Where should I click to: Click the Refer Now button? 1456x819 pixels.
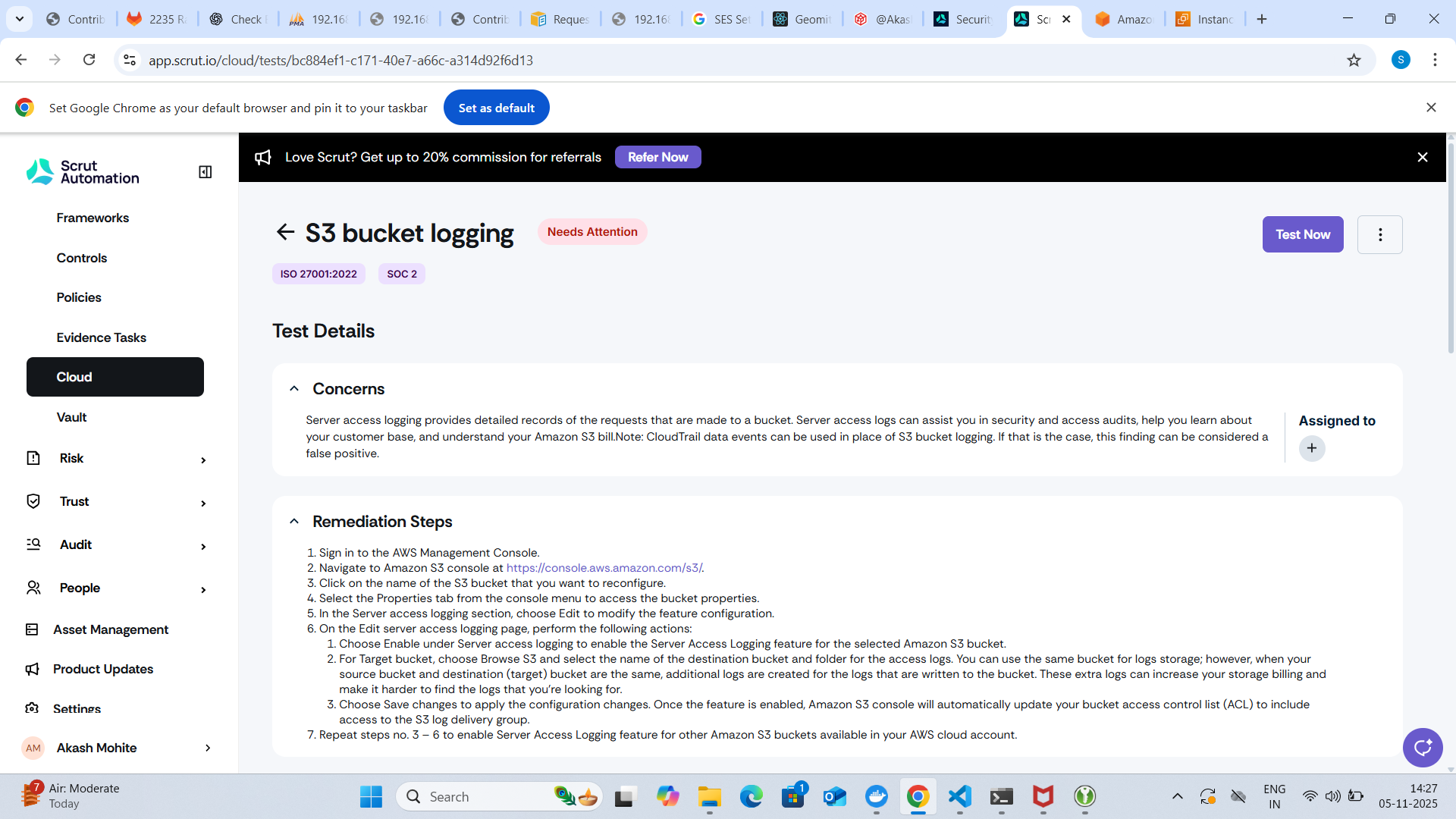(657, 157)
